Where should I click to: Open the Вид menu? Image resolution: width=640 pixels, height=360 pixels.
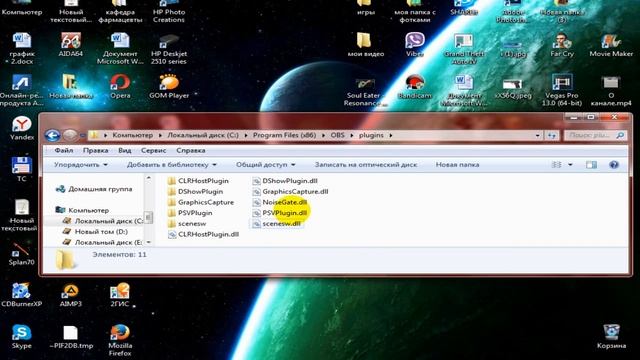(124, 150)
